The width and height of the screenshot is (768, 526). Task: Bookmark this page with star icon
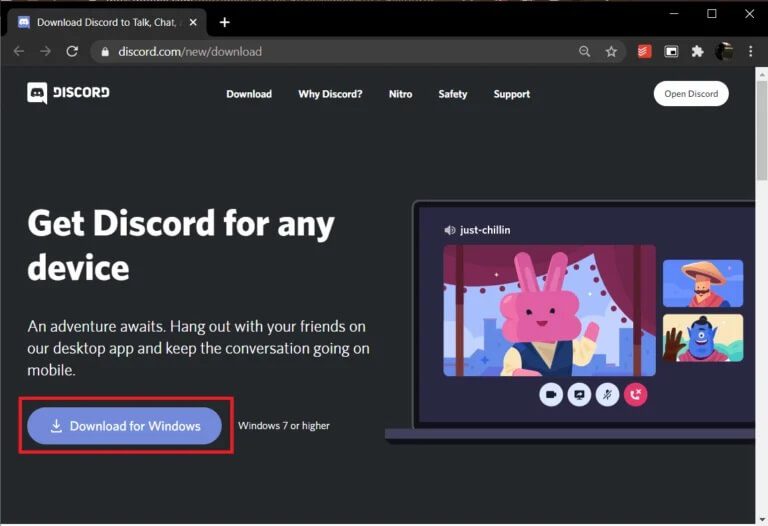[x=611, y=51]
